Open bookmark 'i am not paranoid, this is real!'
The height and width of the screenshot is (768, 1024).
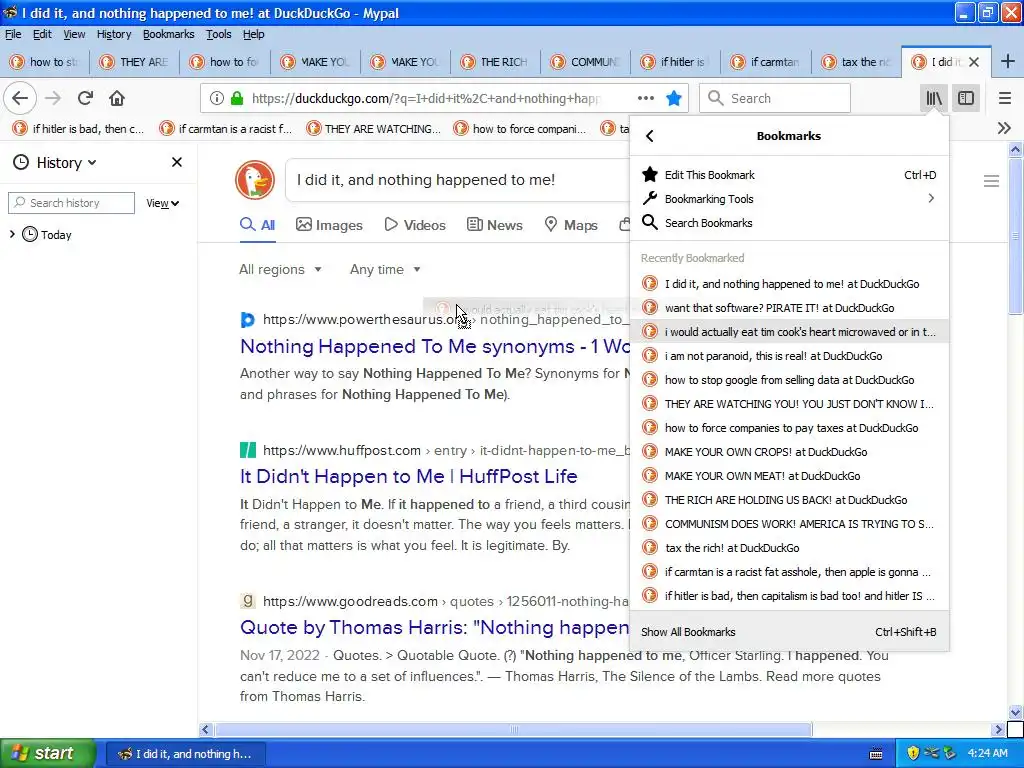789,356
